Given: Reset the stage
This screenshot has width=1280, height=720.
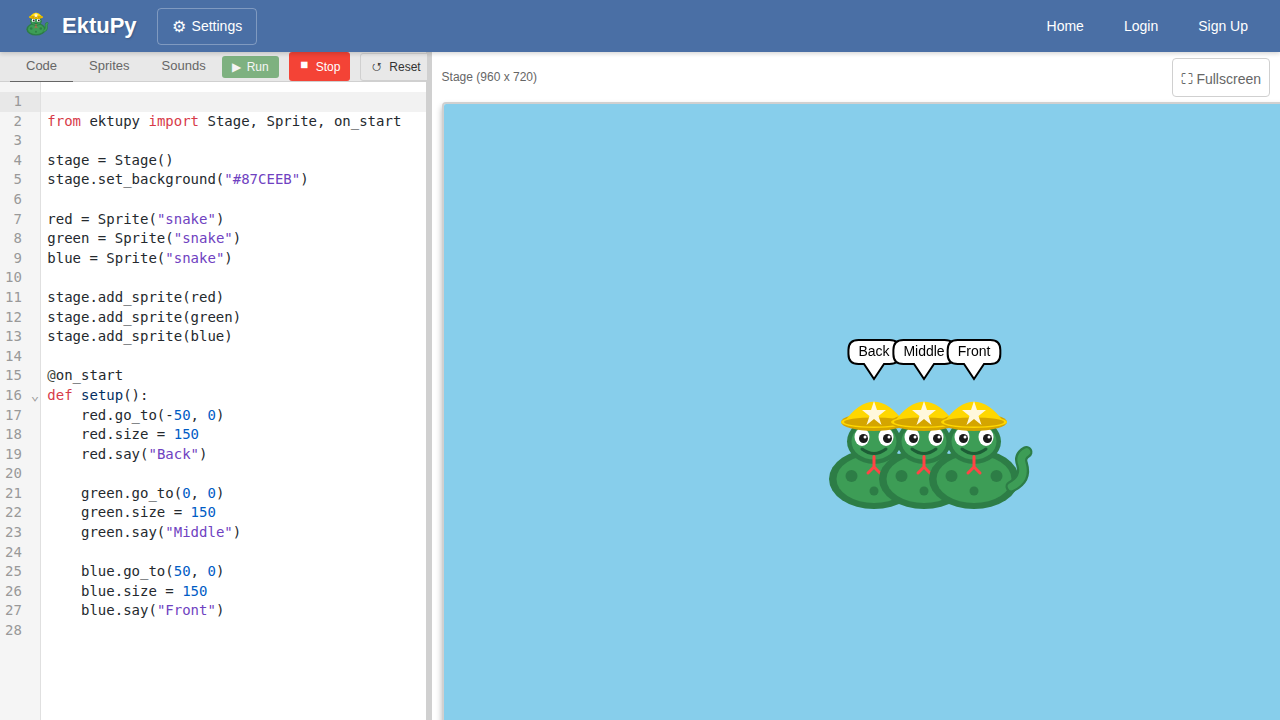Looking at the screenshot, I should coord(394,66).
